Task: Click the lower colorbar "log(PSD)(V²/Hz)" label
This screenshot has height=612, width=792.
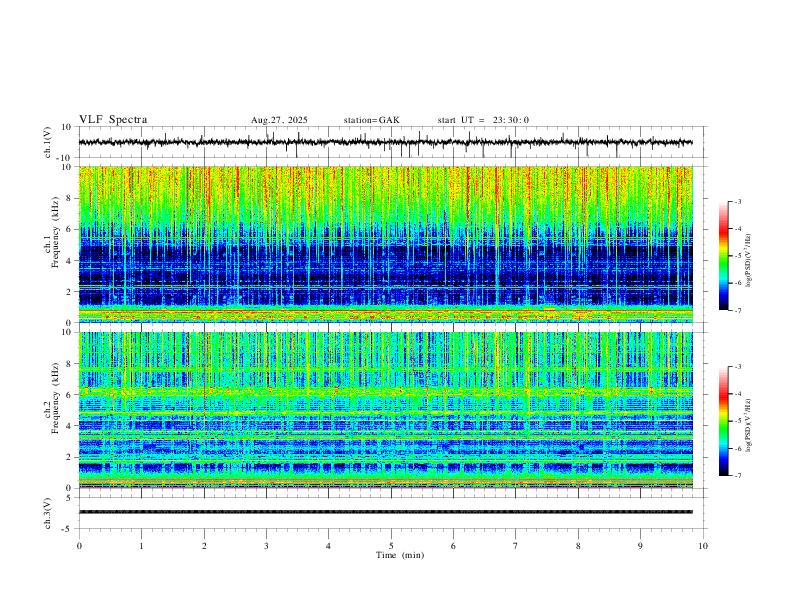Action: (749, 426)
